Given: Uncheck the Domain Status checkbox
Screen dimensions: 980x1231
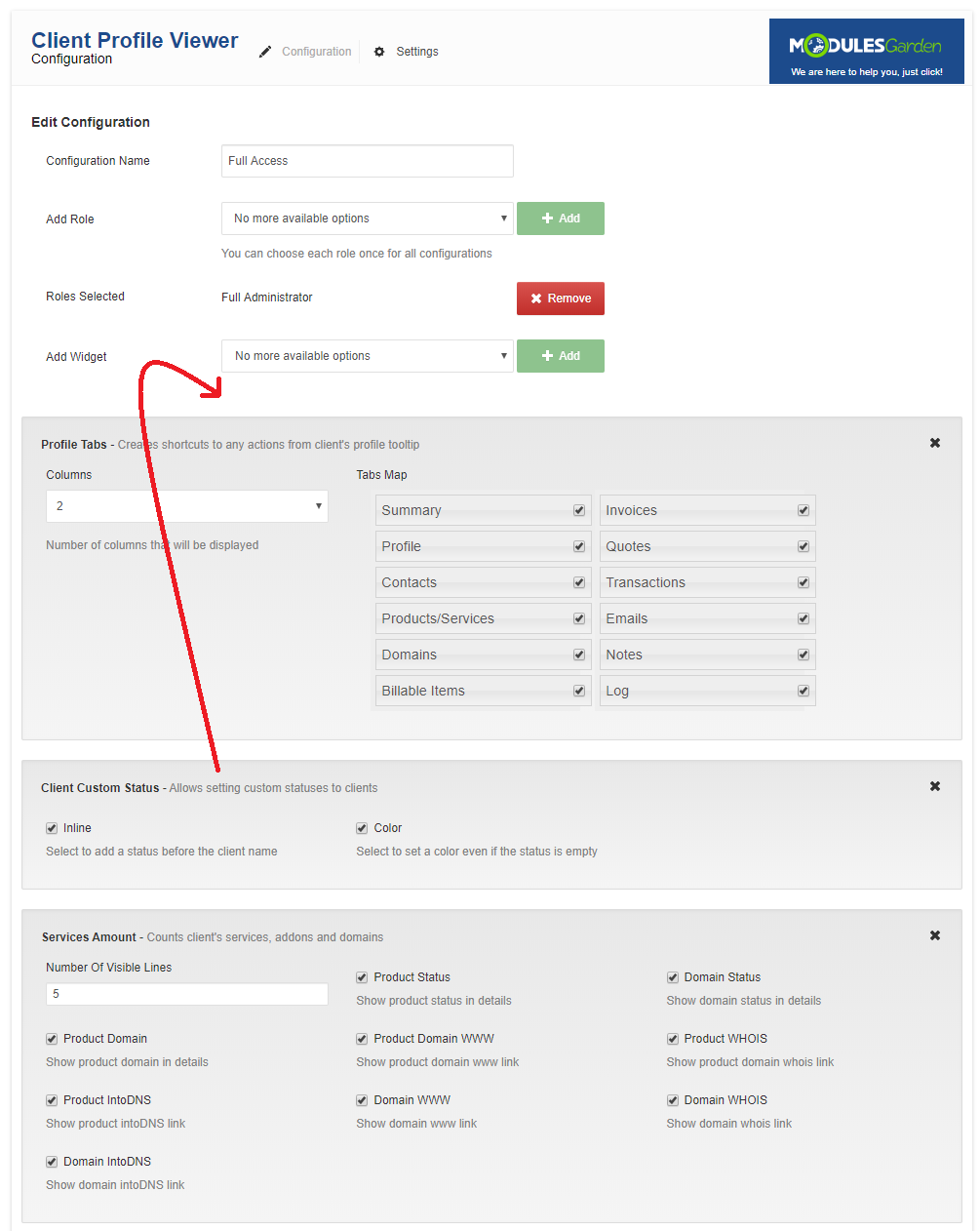Looking at the screenshot, I should (x=673, y=977).
